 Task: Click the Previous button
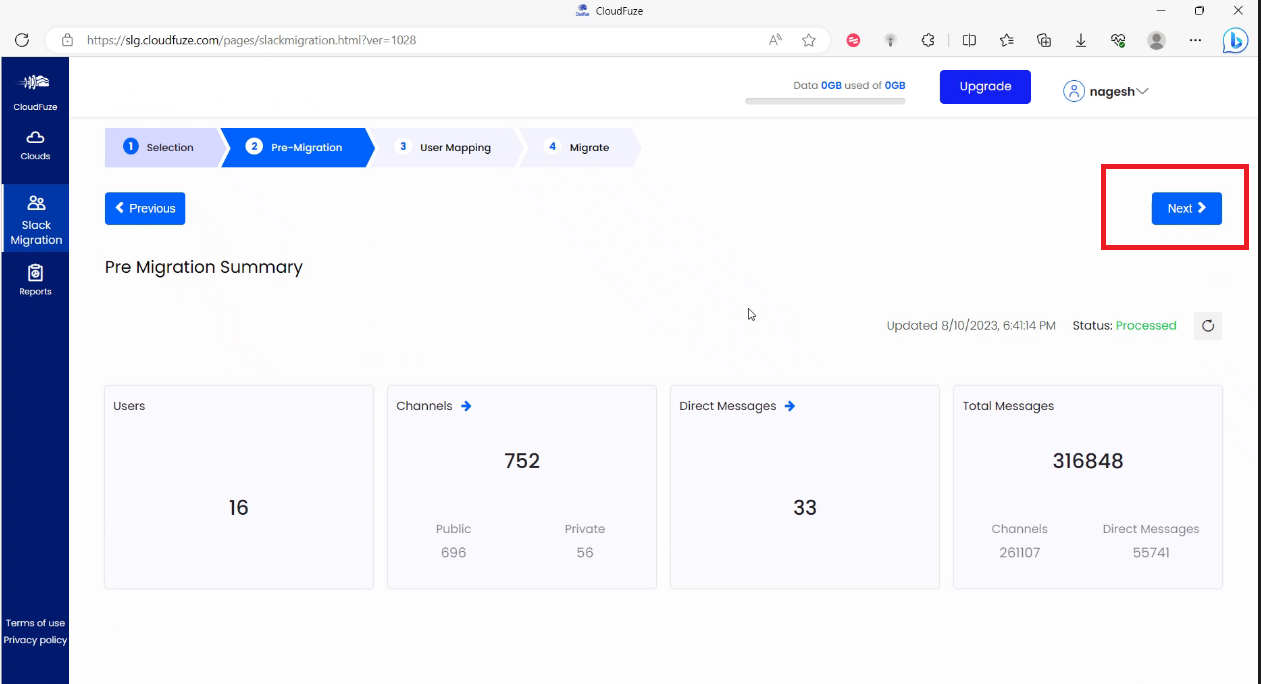pyautogui.click(x=144, y=208)
